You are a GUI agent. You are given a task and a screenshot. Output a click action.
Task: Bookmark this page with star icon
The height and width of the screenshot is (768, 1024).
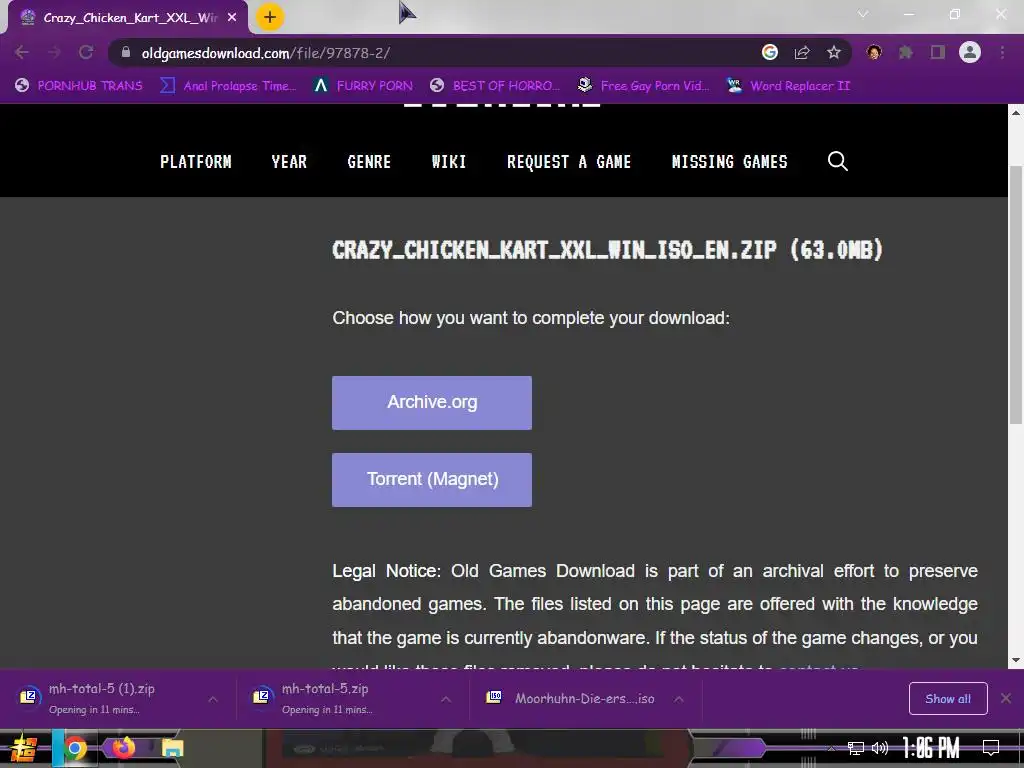click(x=833, y=52)
